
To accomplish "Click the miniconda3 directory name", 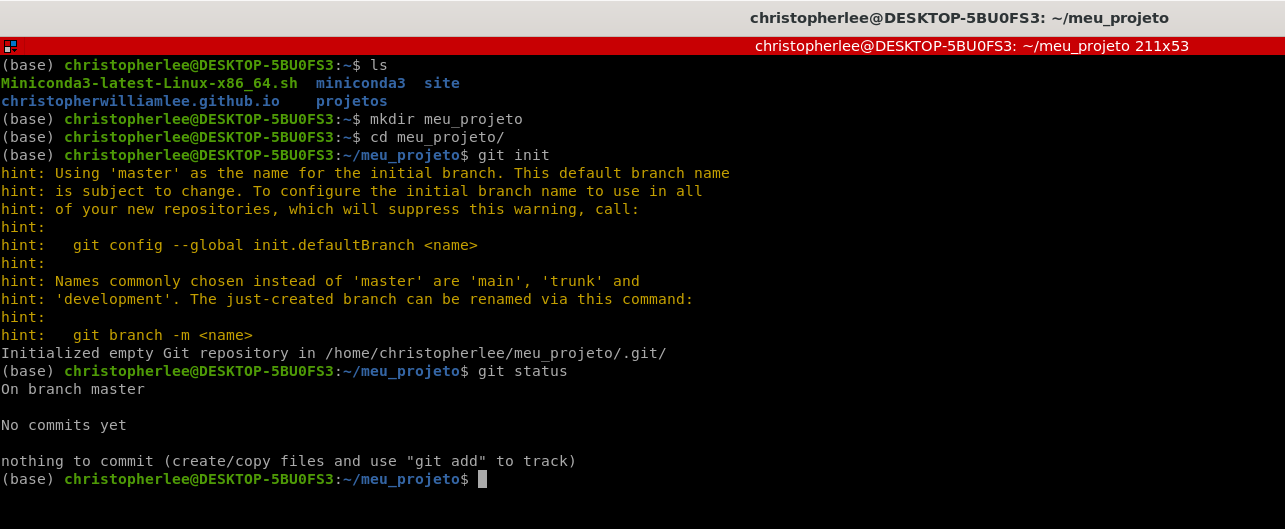I will click(x=361, y=83).
